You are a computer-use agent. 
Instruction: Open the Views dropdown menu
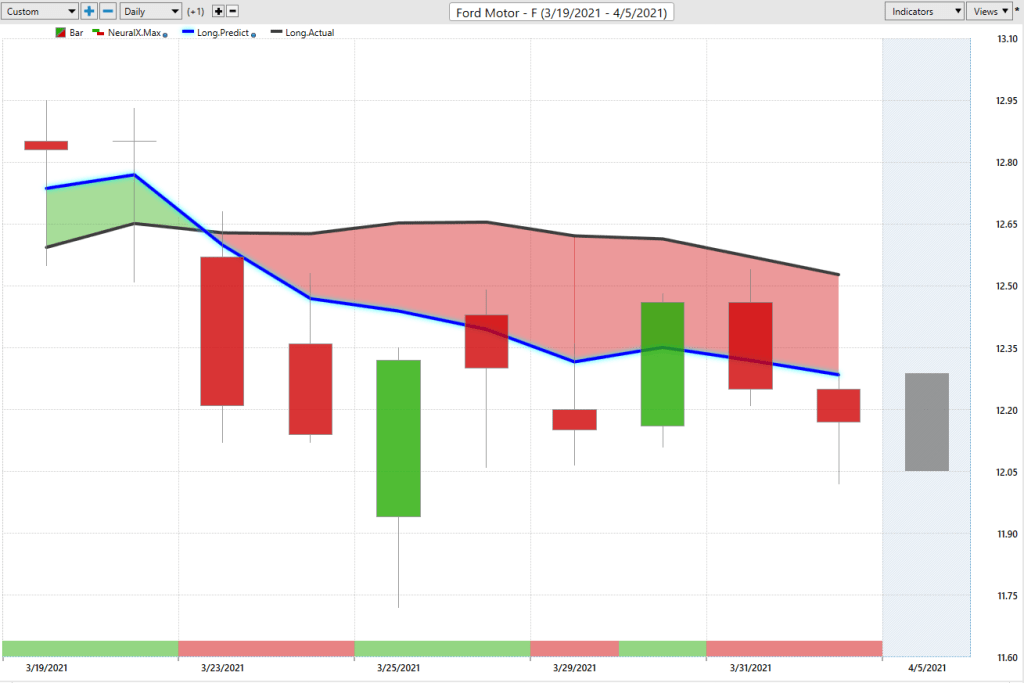point(990,11)
